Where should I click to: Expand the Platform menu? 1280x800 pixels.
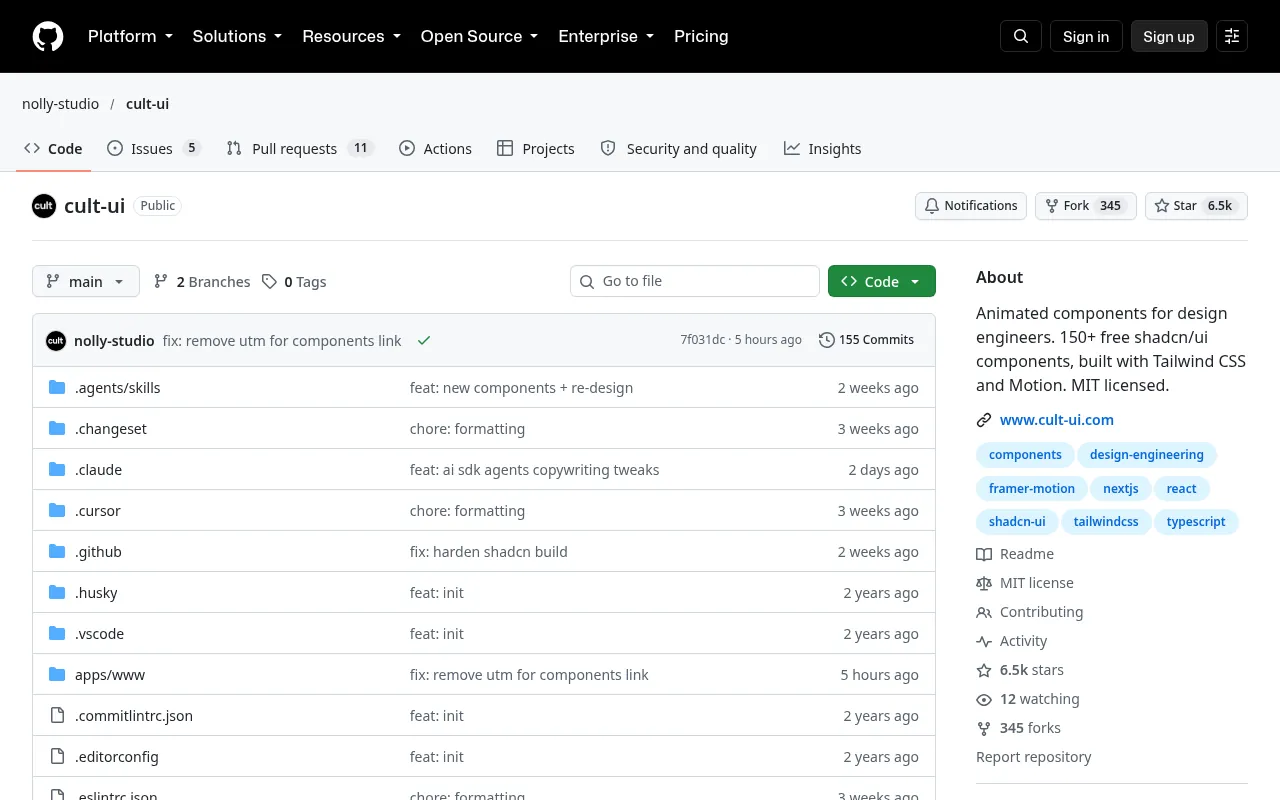(x=130, y=36)
